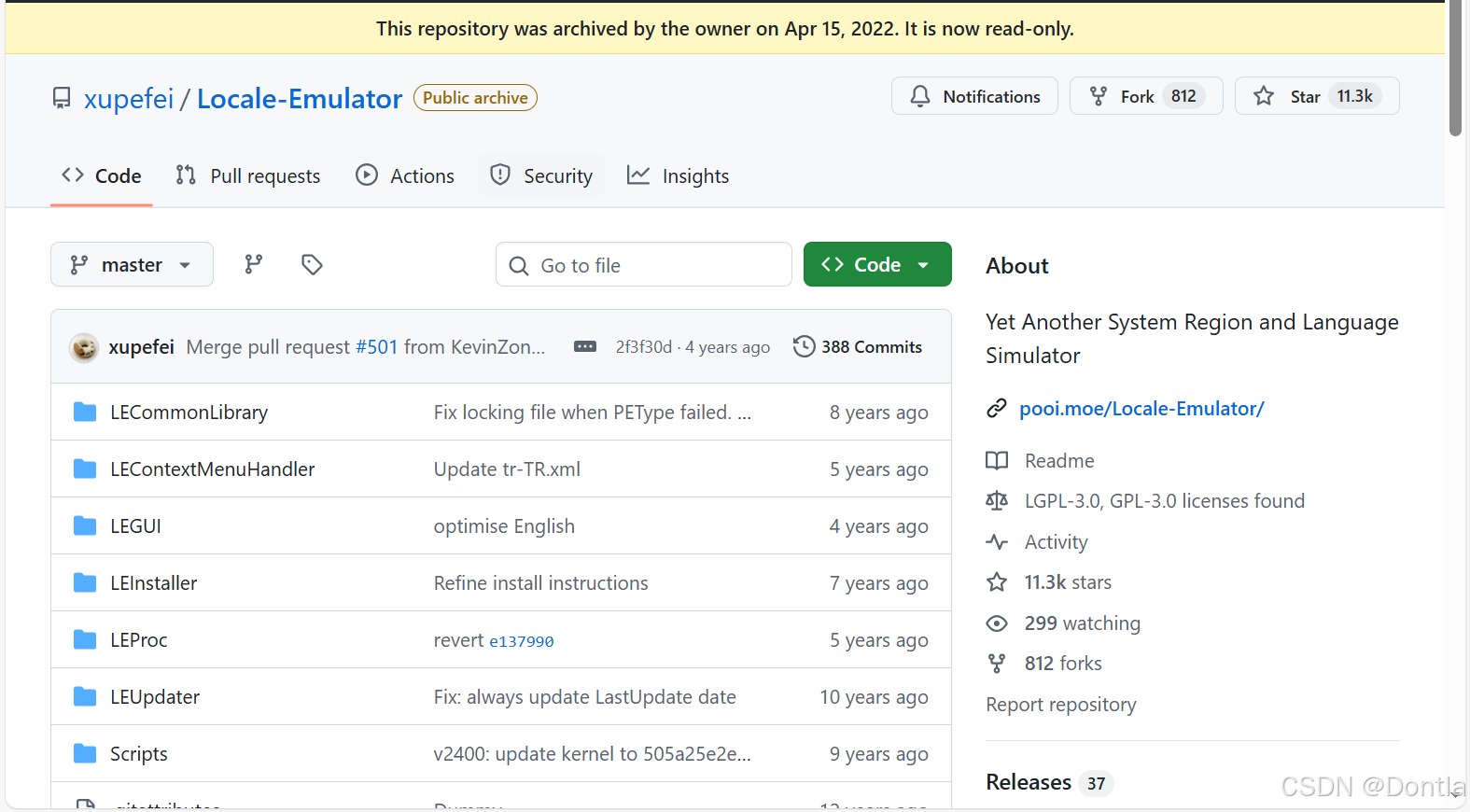Click the link icon beside pooi.moe

[997, 408]
